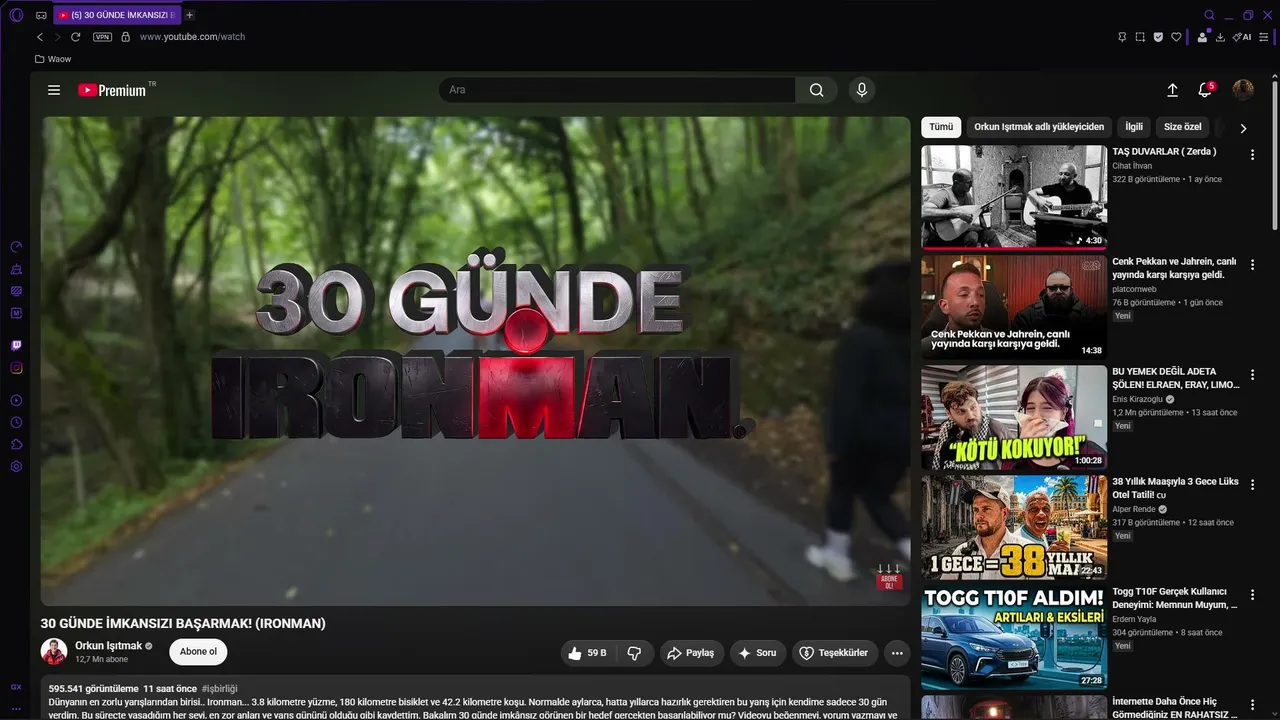The height and width of the screenshot is (720, 1280).
Task: Dislike the video
Action: (x=634, y=653)
